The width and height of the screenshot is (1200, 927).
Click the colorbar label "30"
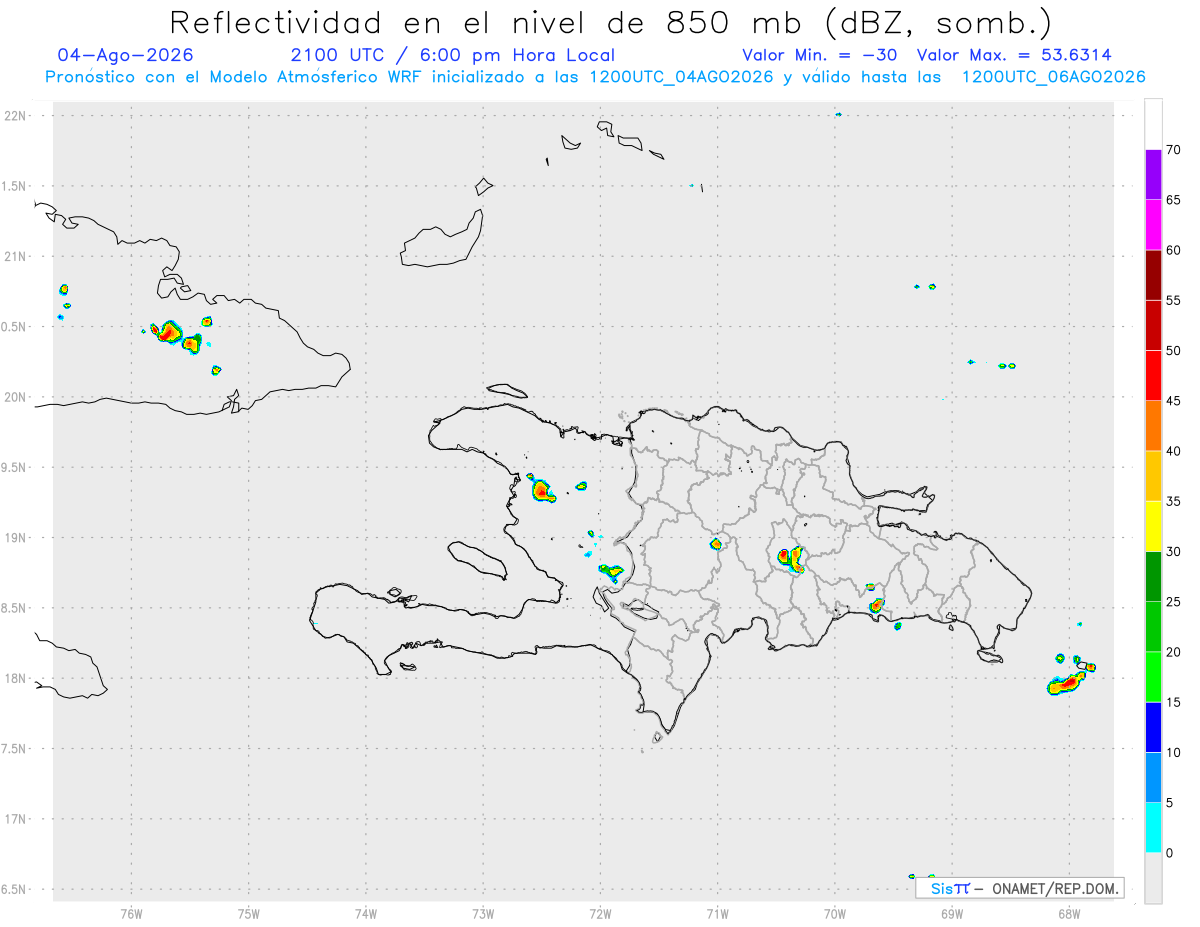1173,552
